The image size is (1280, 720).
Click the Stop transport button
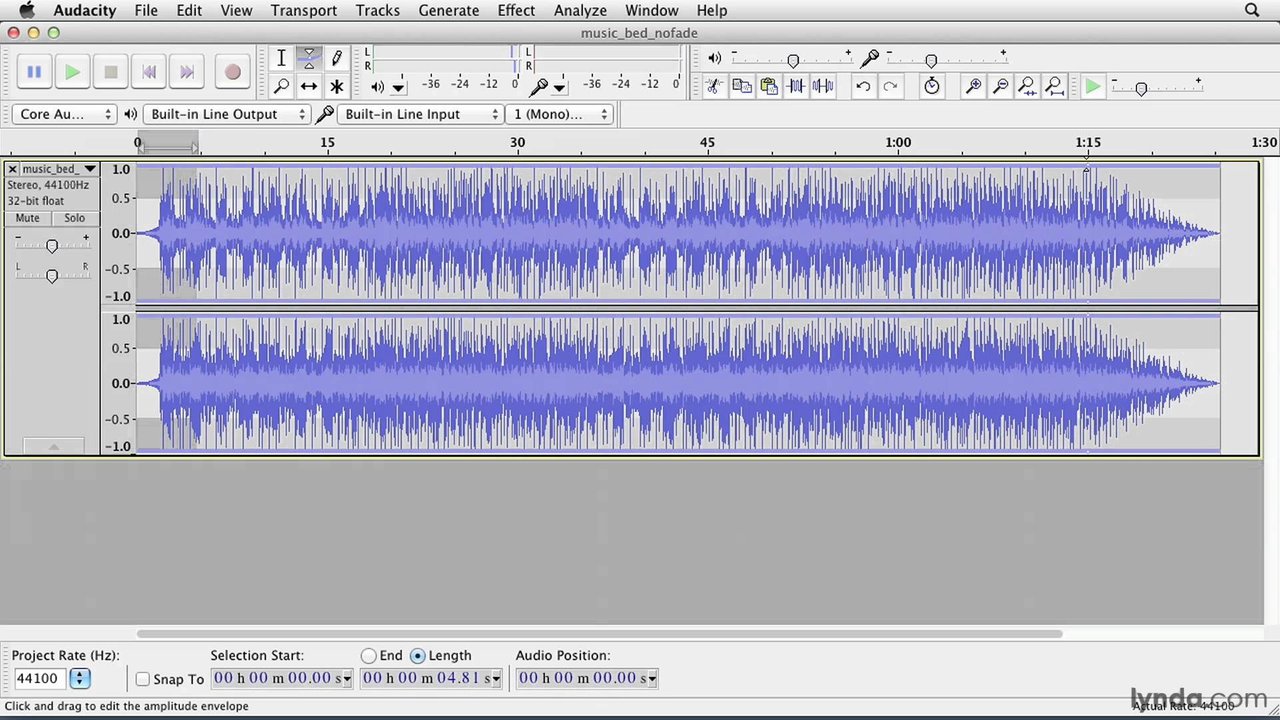pos(111,72)
